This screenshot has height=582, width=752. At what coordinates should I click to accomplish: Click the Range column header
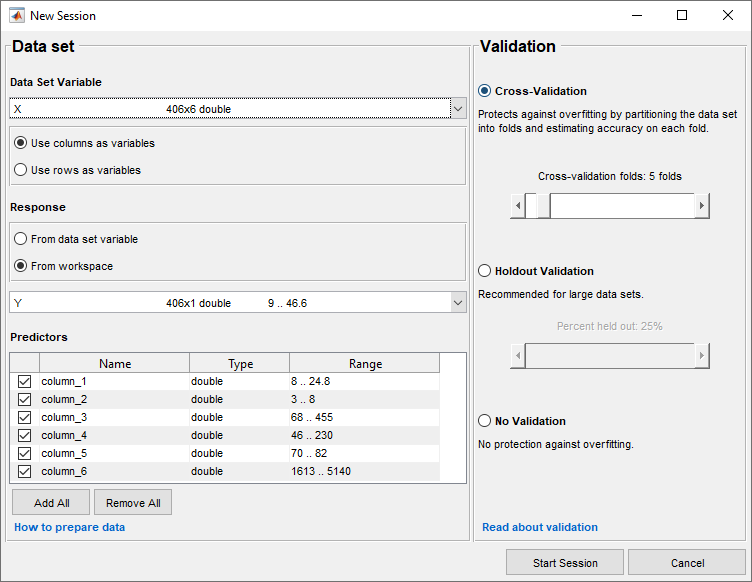point(365,364)
